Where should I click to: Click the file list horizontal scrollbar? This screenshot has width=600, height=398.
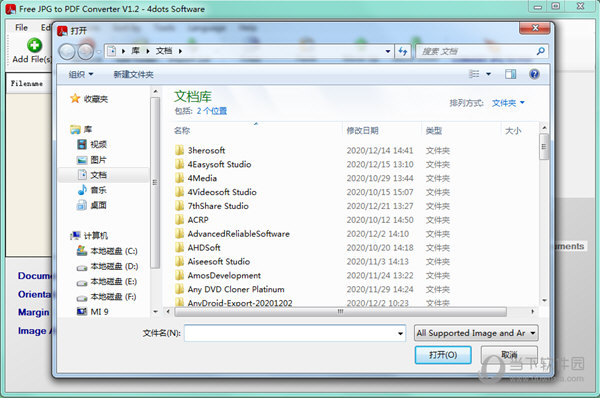pyautogui.click(x=340, y=312)
